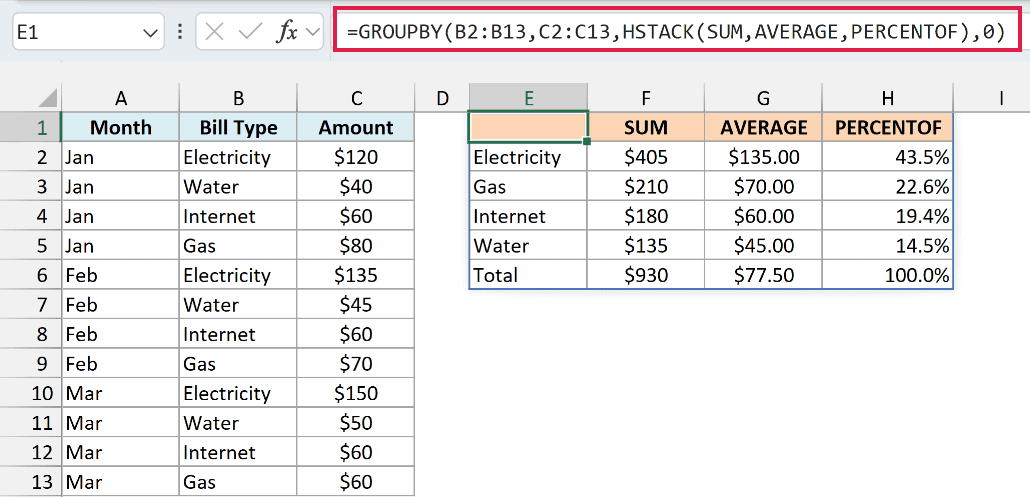The width and height of the screenshot is (1030, 497).
Task: Click Internet in the summary table
Action: tap(528, 216)
